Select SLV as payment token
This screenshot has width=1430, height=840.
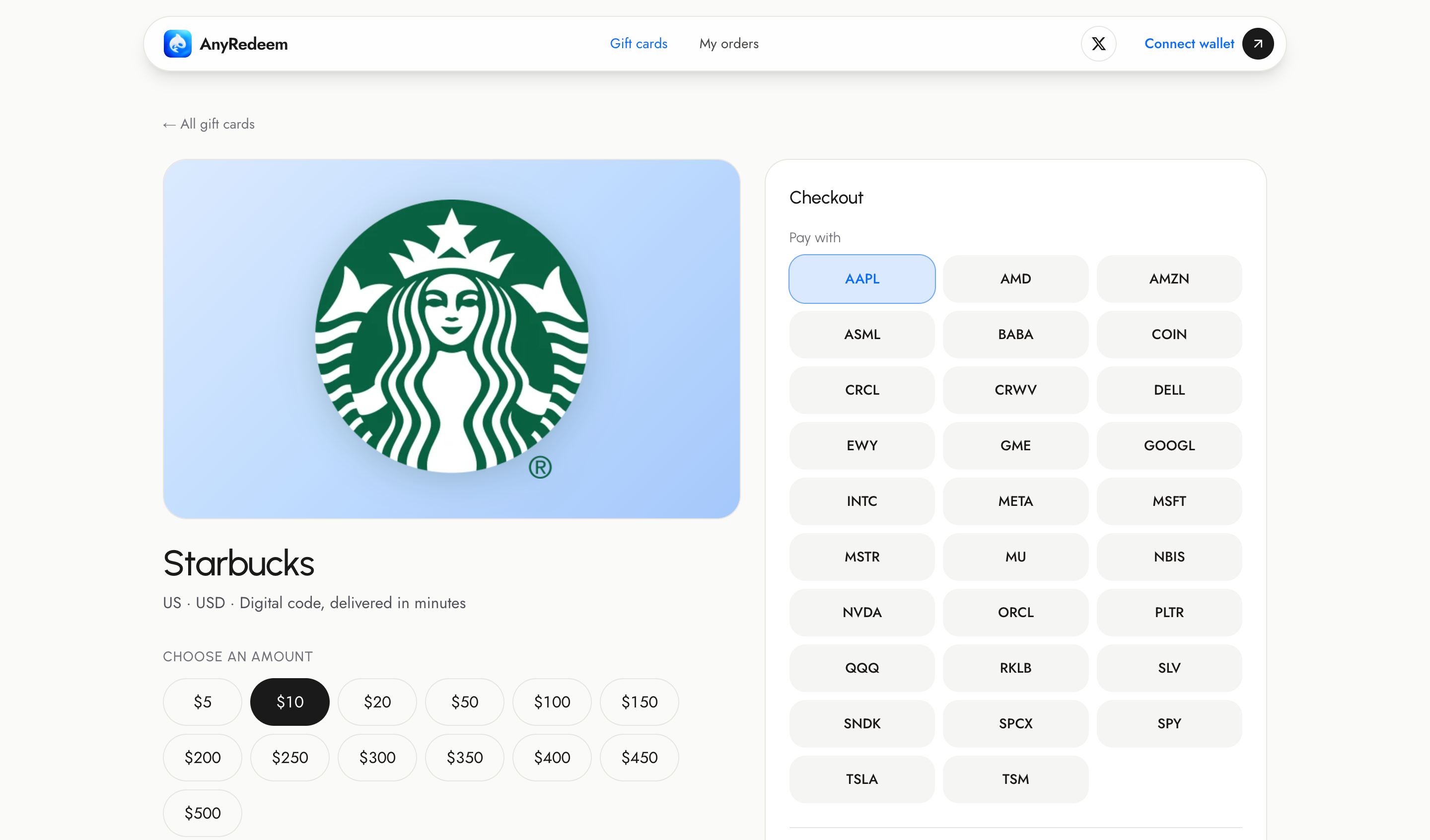[1169, 668]
